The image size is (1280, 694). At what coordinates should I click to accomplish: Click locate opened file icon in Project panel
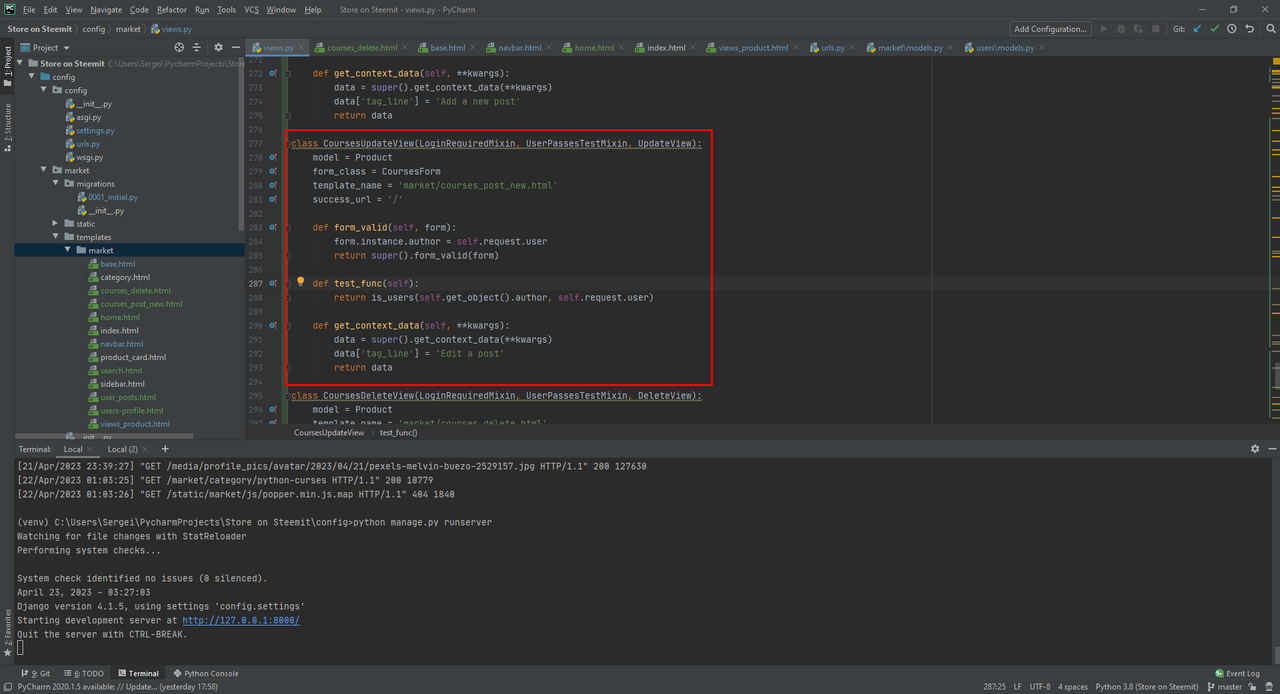tap(179, 47)
